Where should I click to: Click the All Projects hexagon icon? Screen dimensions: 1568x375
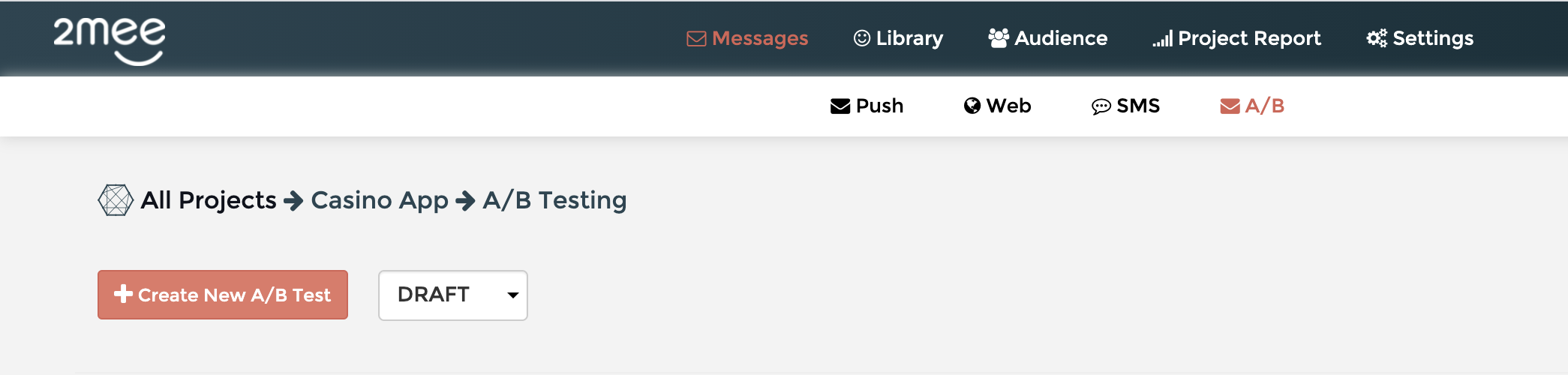coord(116,200)
